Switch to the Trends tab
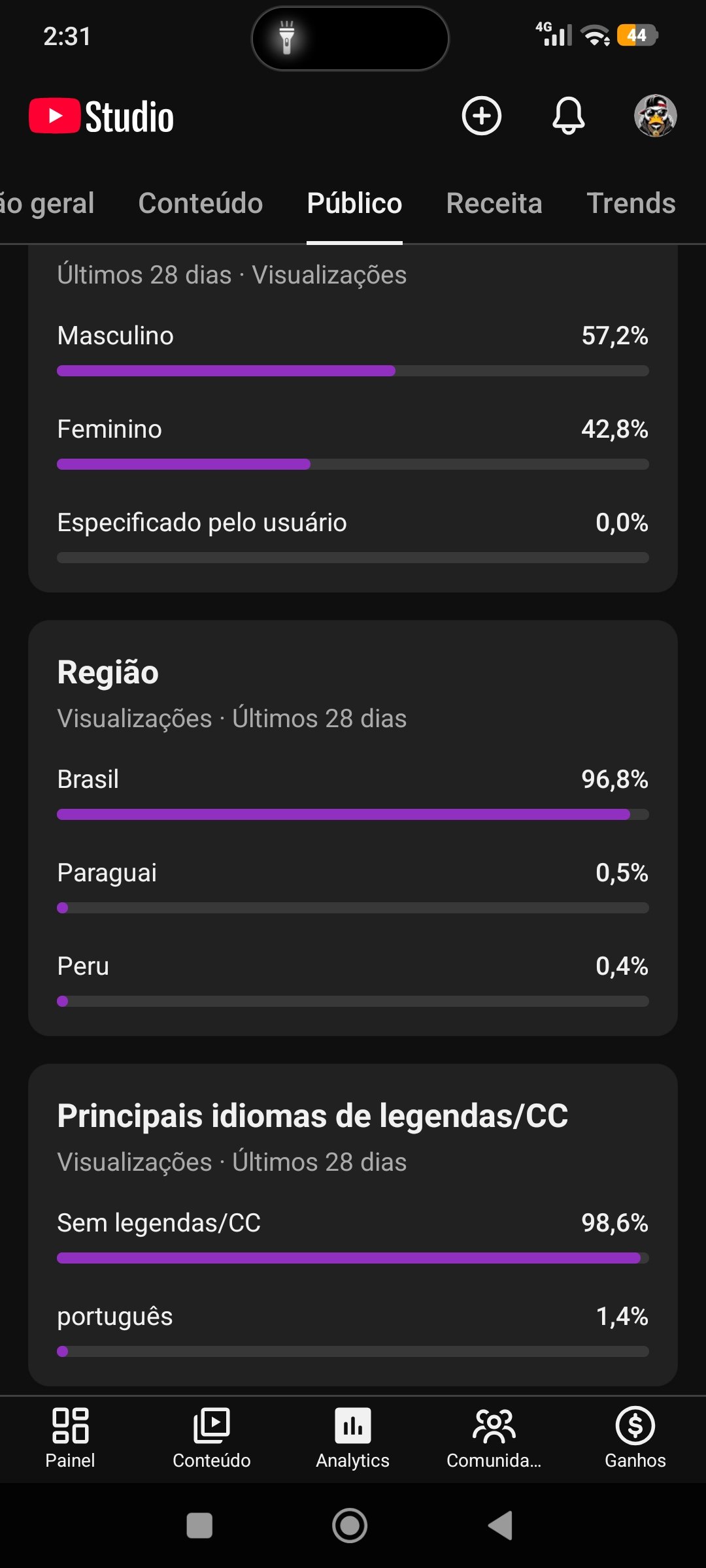Screen dimensions: 706x1568 (x=631, y=203)
